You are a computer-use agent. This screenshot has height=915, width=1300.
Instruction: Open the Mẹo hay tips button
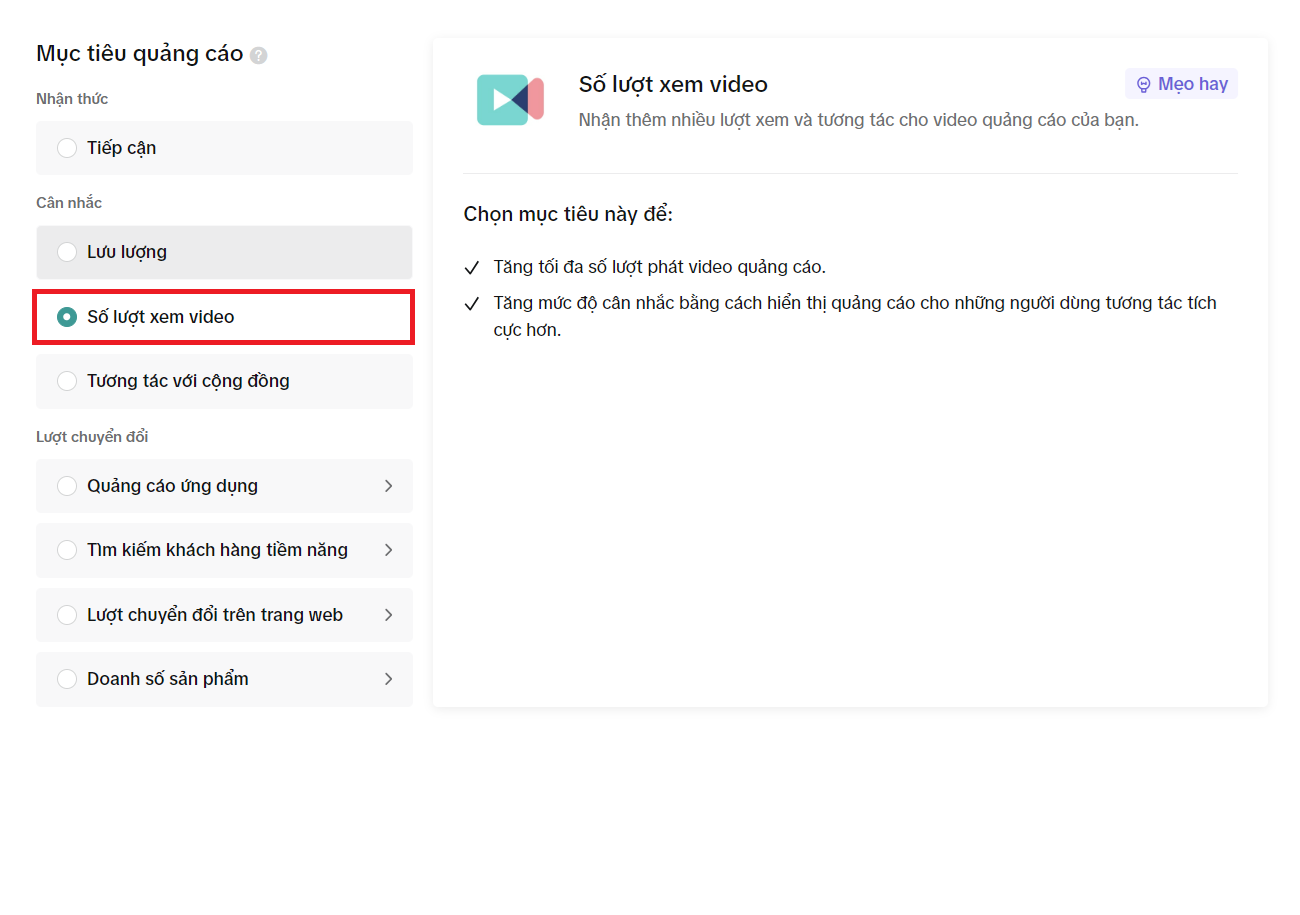click(1181, 84)
